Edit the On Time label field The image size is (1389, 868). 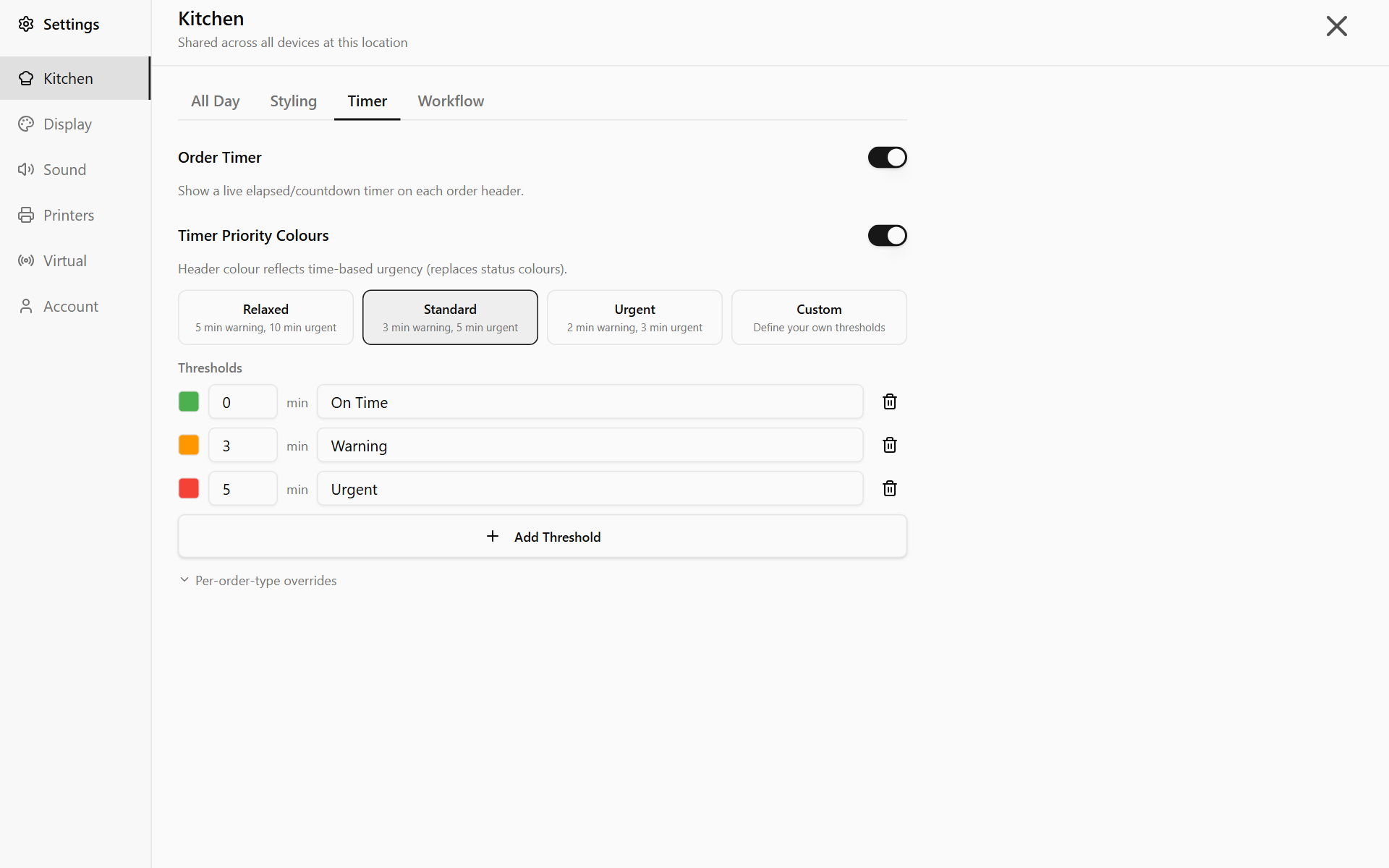point(590,402)
